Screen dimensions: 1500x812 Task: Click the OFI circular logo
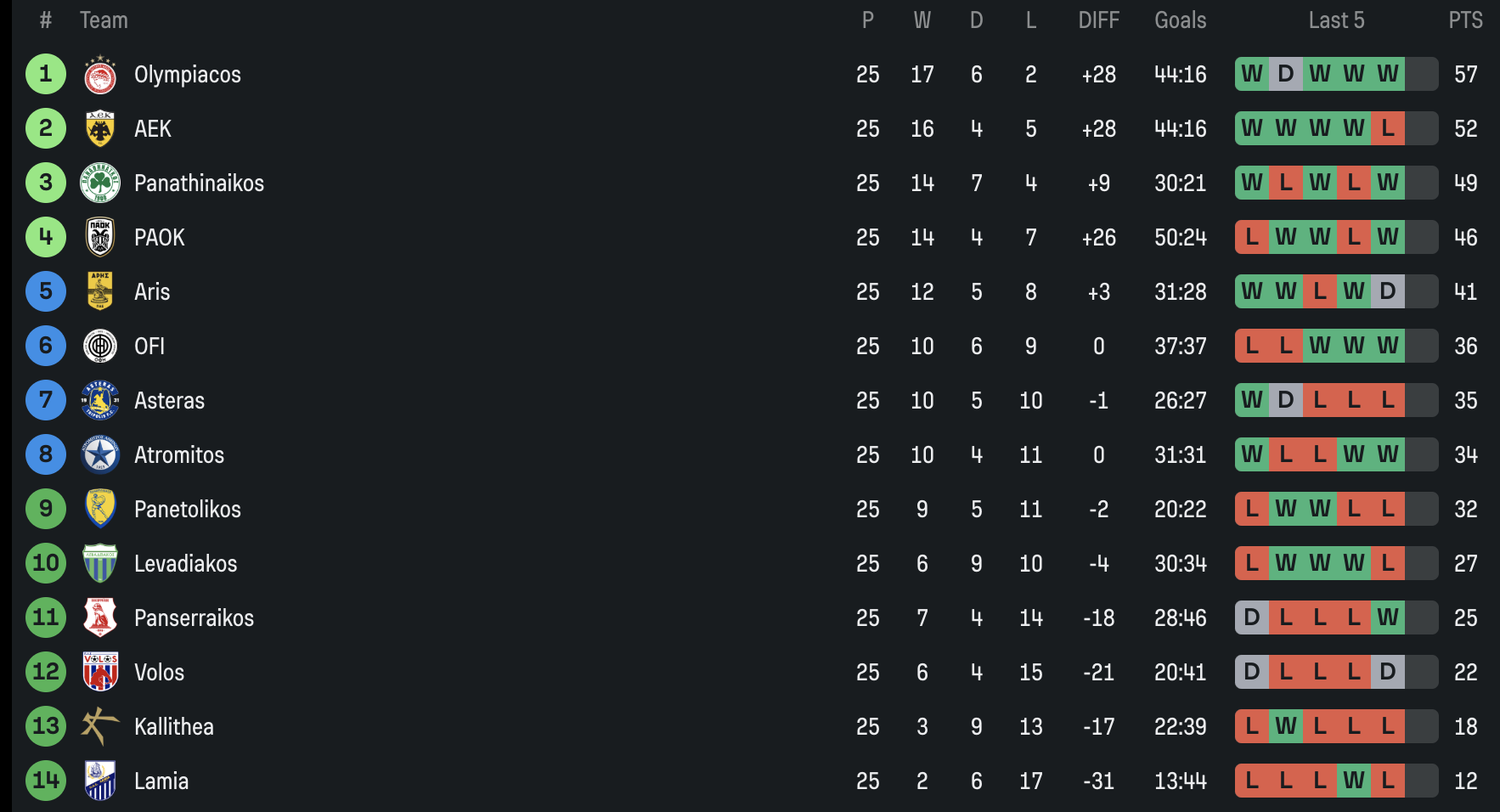coord(100,347)
